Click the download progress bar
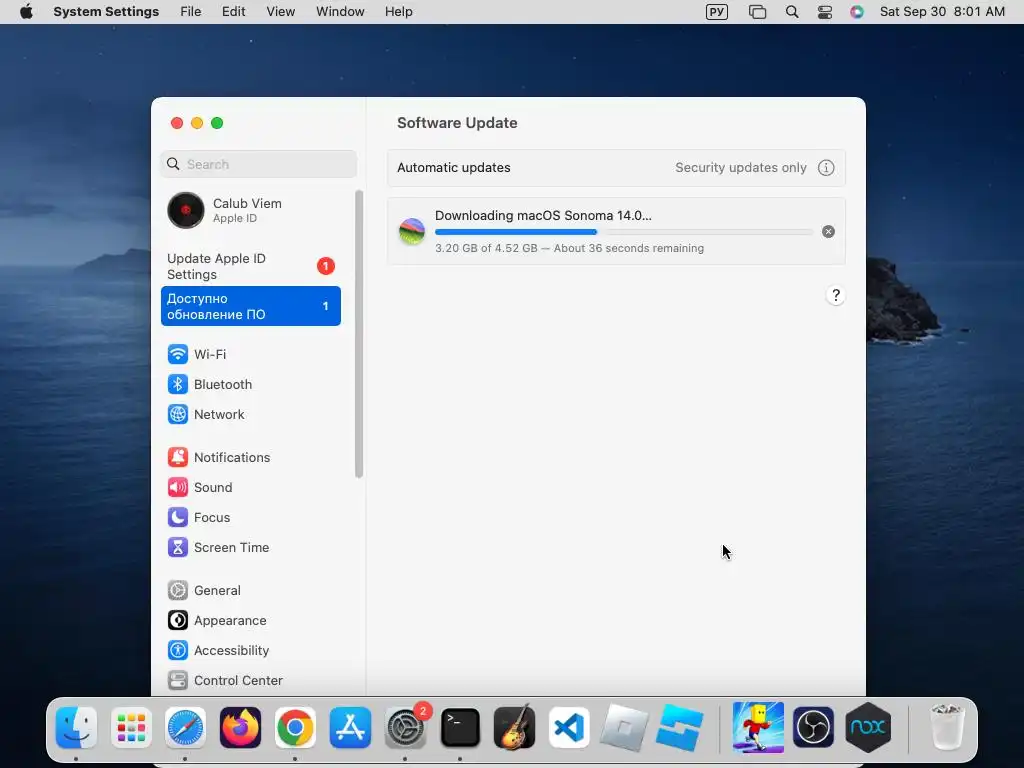The width and height of the screenshot is (1024, 768). [624, 232]
